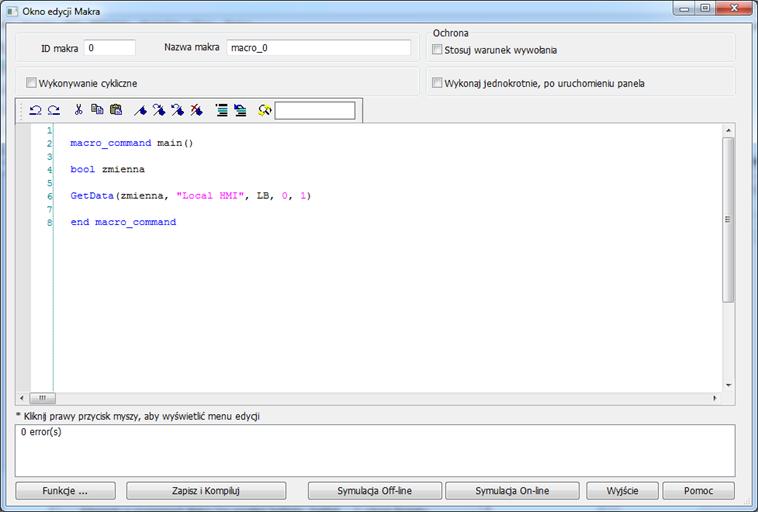Click the 'macro_command main()' code line

131,143
